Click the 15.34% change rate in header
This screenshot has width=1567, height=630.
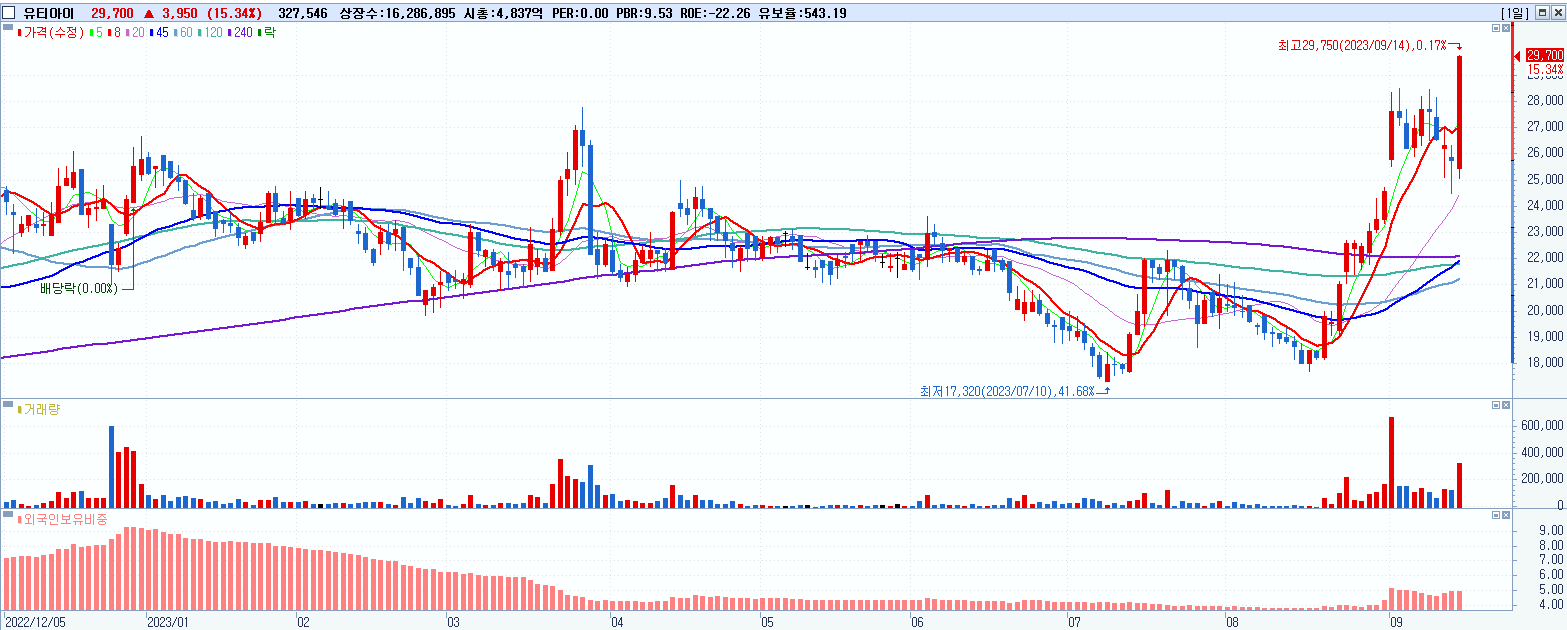pos(236,13)
